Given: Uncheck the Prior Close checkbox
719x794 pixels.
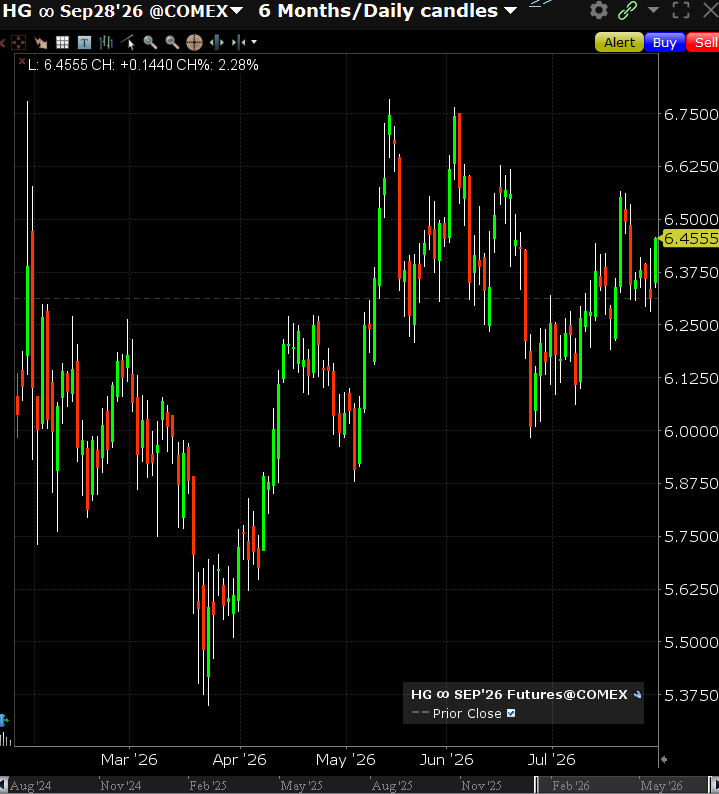Looking at the screenshot, I should 511,713.
